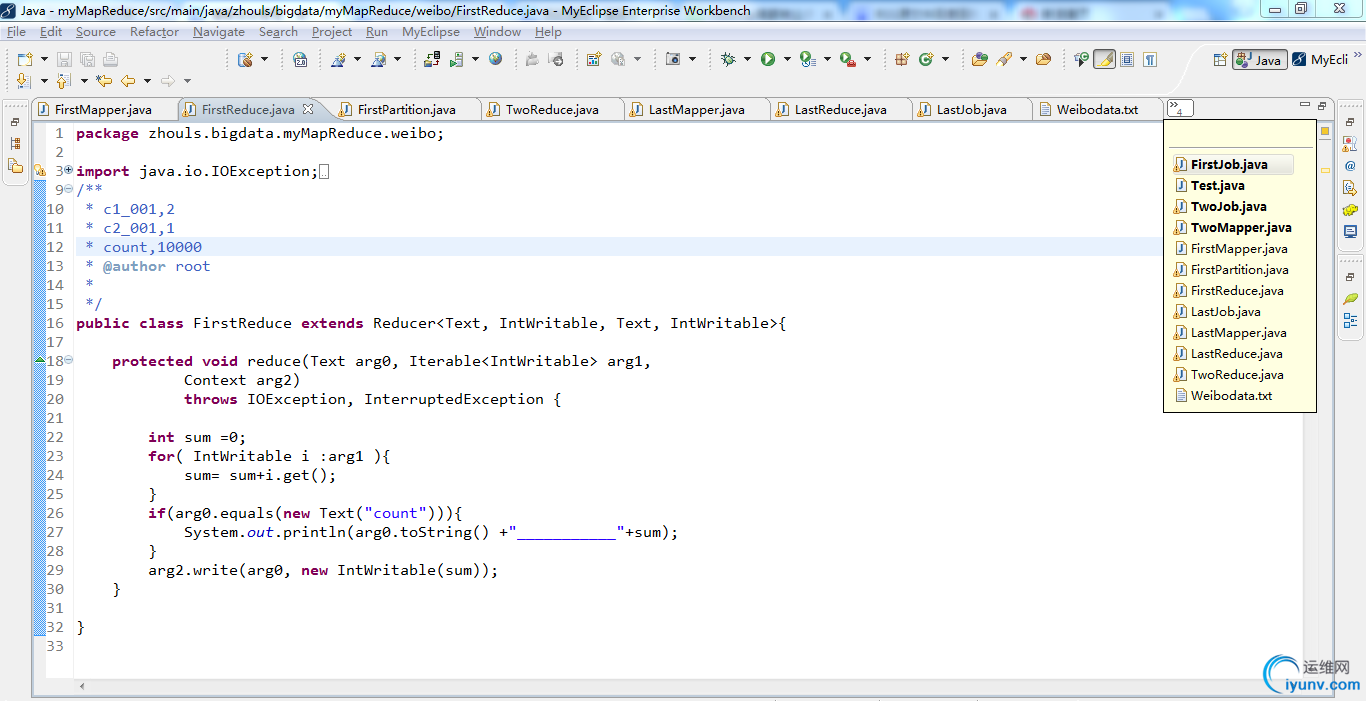Click the External Tools run icon with toolbox
Screen dimensions: 1366x701
[x=848, y=59]
